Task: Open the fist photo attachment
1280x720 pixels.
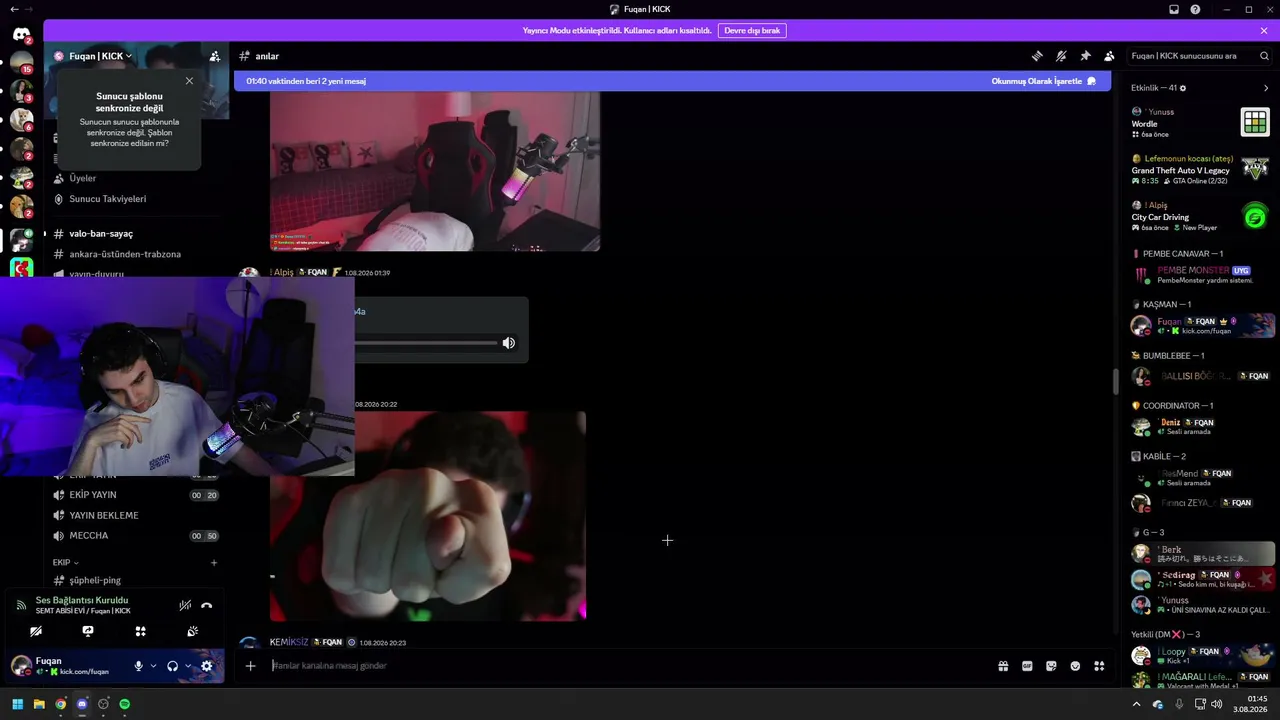Action: tap(428, 516)
